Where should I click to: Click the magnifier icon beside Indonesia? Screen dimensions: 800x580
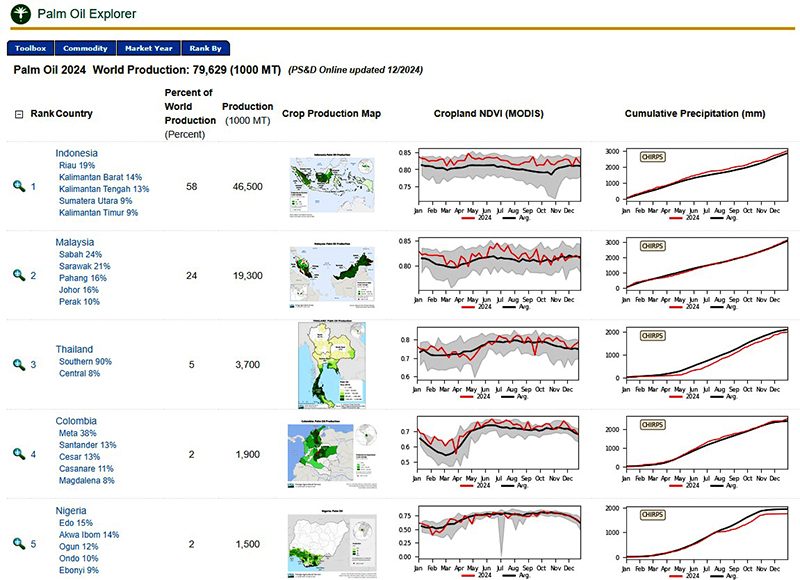tap(18, 186)
